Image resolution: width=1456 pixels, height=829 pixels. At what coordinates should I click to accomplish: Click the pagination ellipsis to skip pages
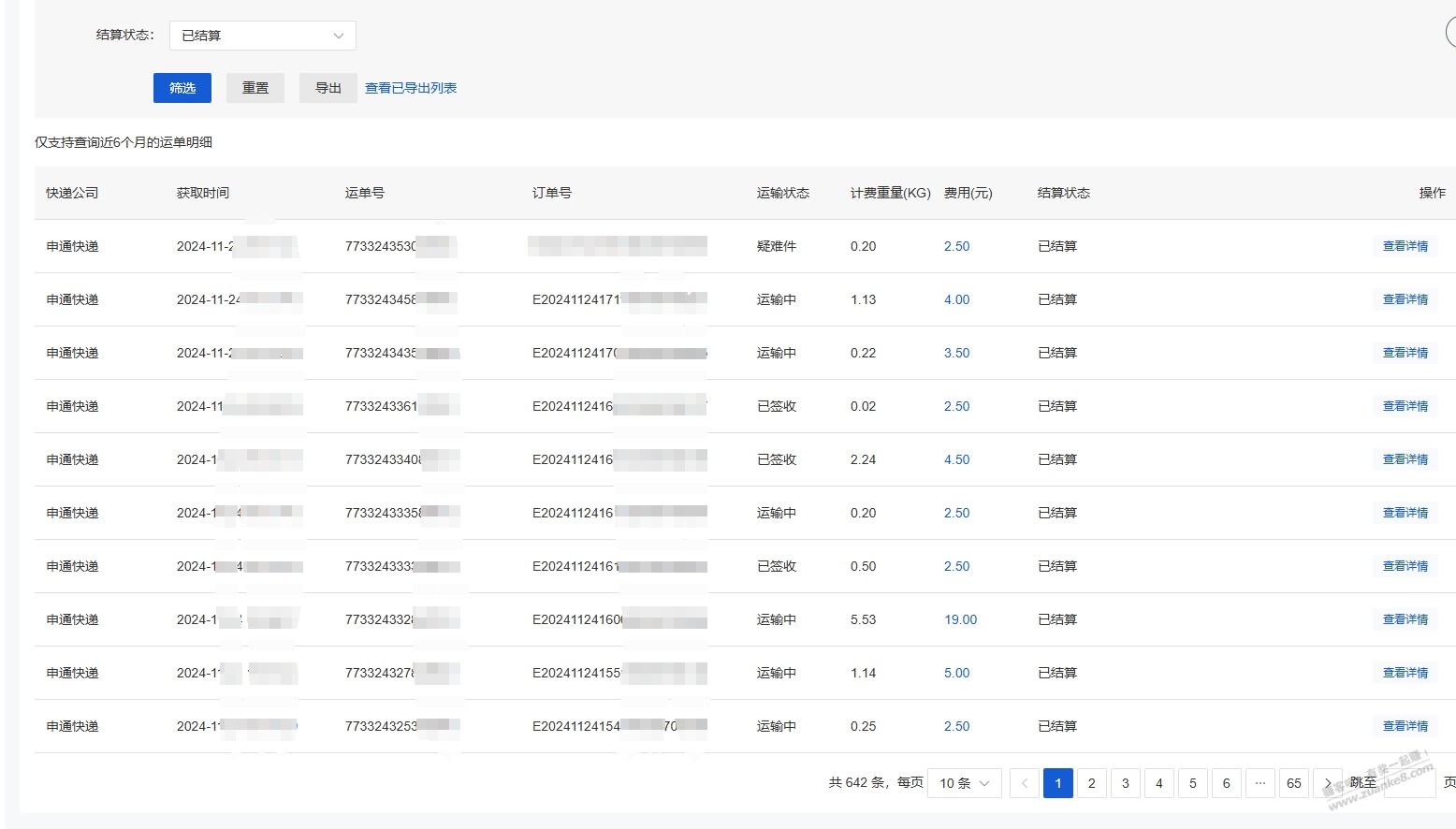pos(1260,783)
